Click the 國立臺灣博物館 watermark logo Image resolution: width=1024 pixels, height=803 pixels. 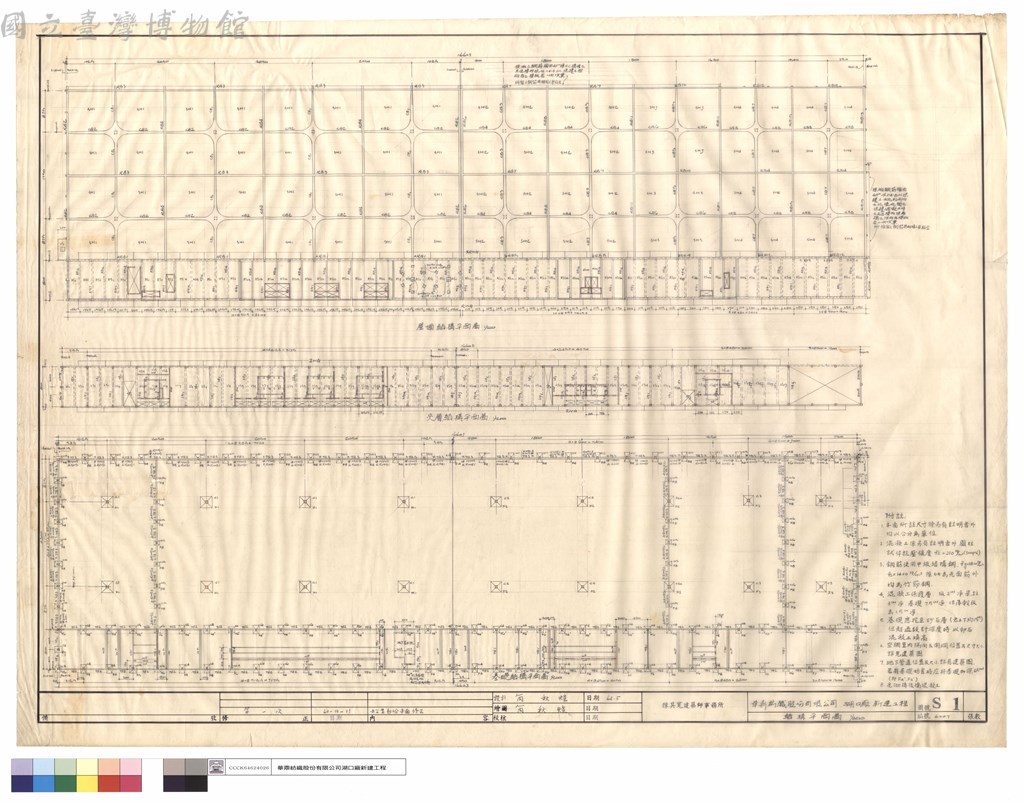pyautogui.click(x=124, y=25)
